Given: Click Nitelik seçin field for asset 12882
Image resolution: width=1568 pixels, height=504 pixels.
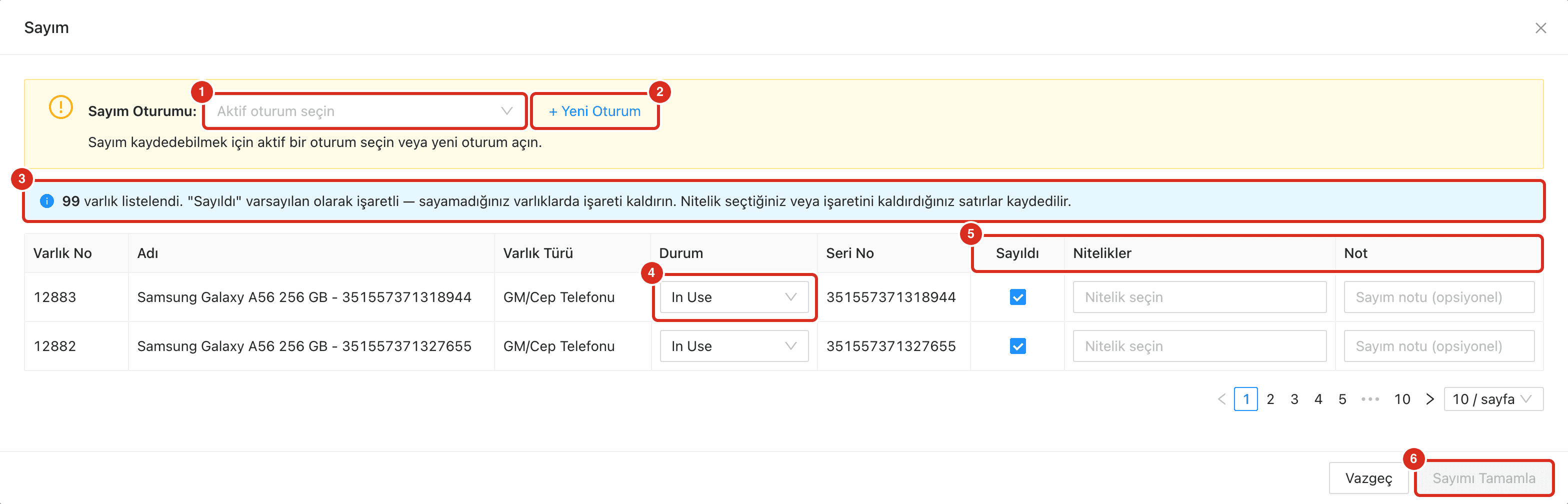Looking at the screenshot, I should pos(1199,345).
